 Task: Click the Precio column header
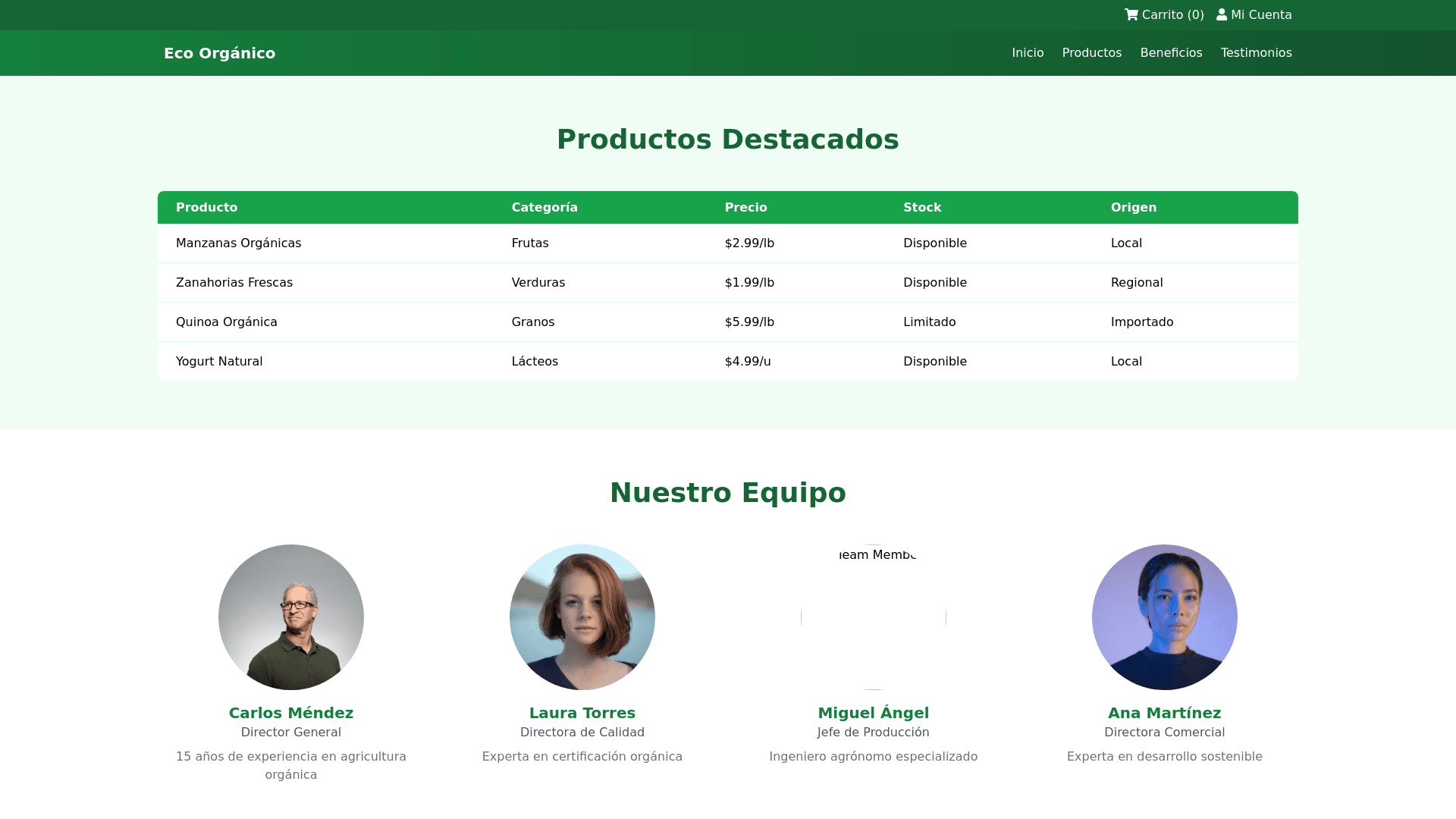point(745,208)
